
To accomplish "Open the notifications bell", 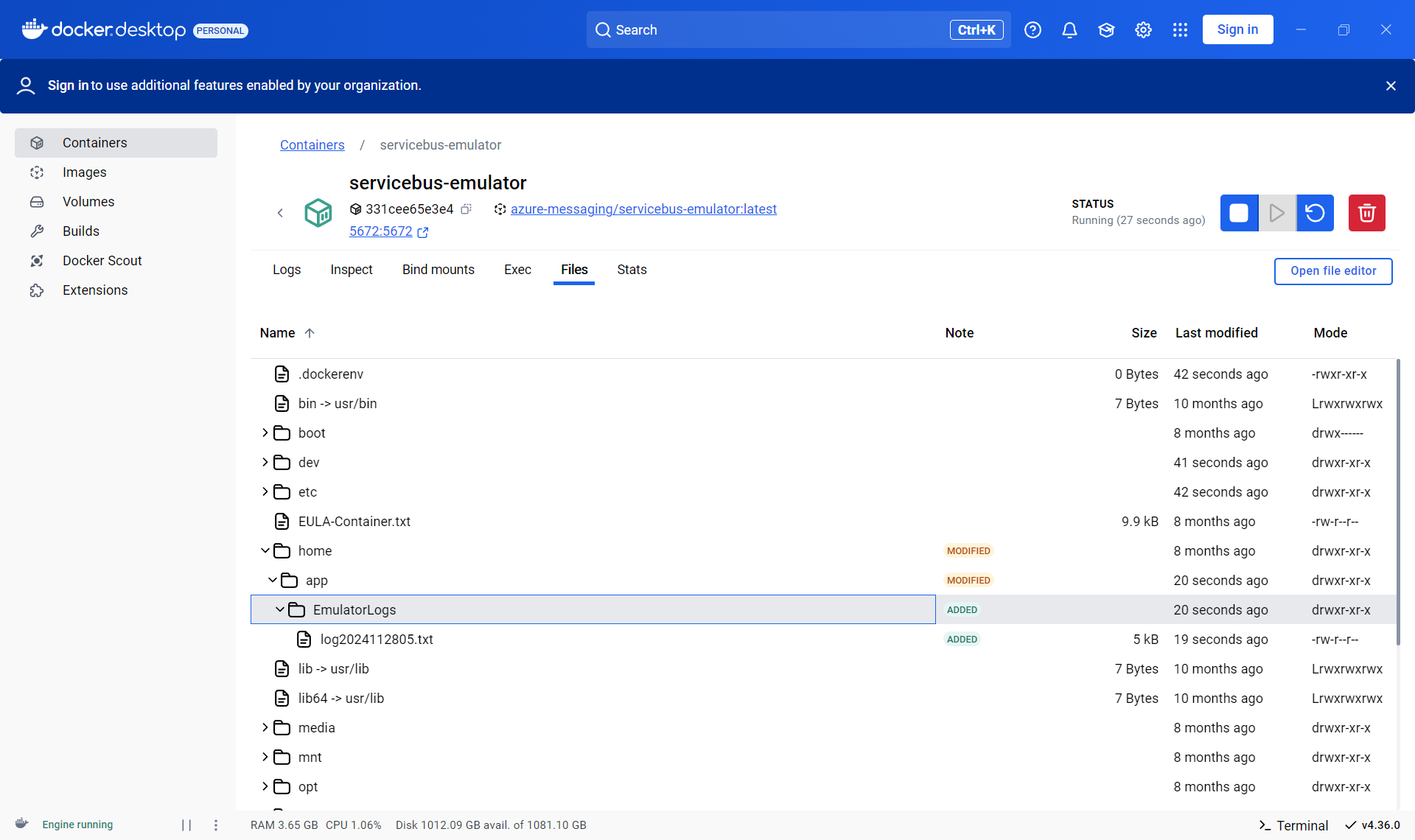I will click(x=1069, y=29).
